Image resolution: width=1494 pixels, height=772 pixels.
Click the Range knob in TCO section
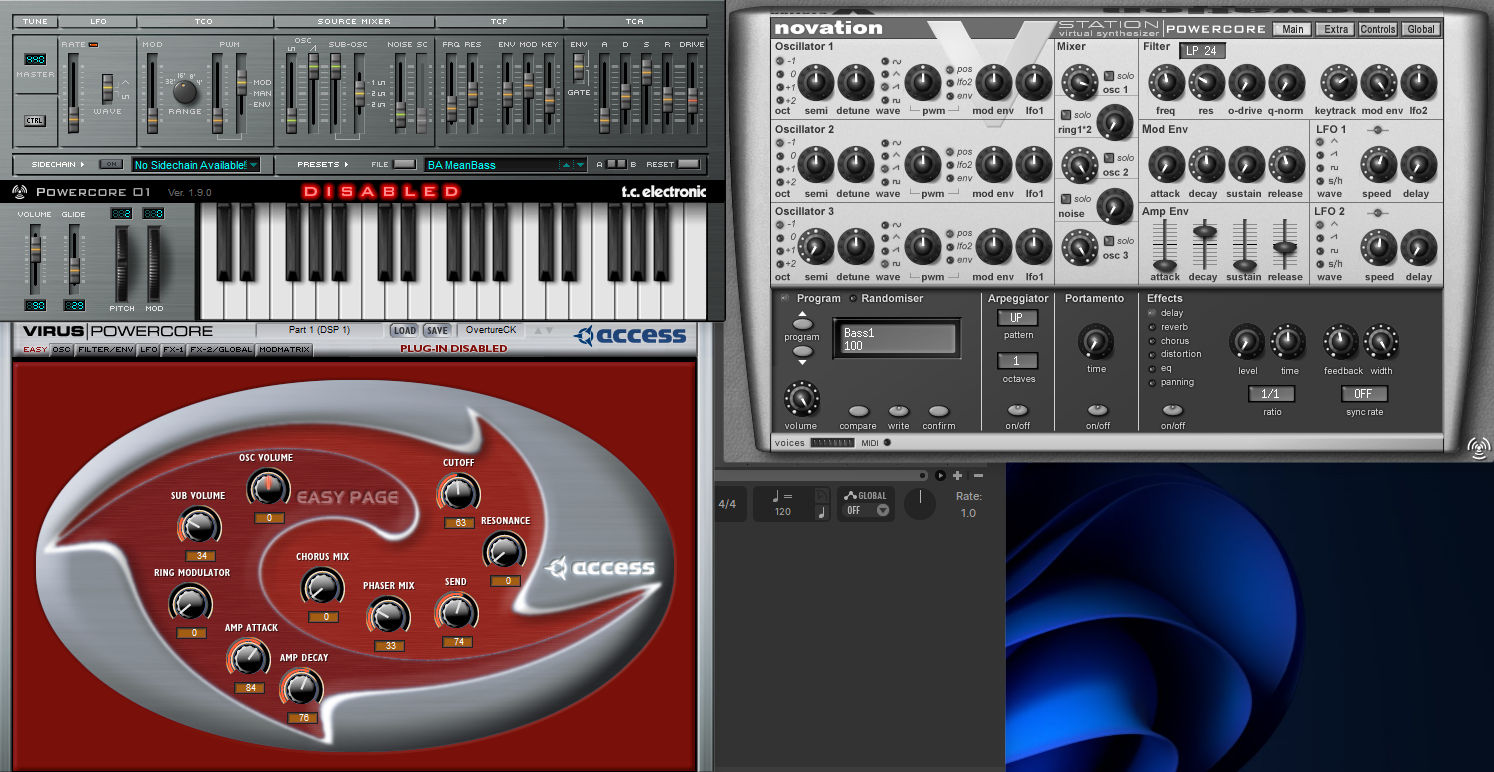click(x=185, y=92)
